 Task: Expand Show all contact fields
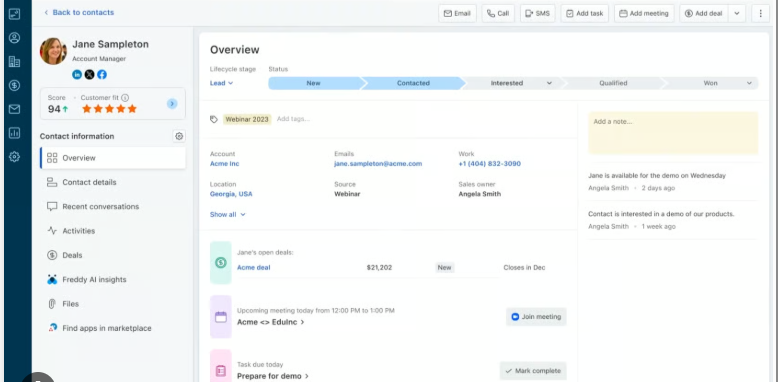click(228, 214)
